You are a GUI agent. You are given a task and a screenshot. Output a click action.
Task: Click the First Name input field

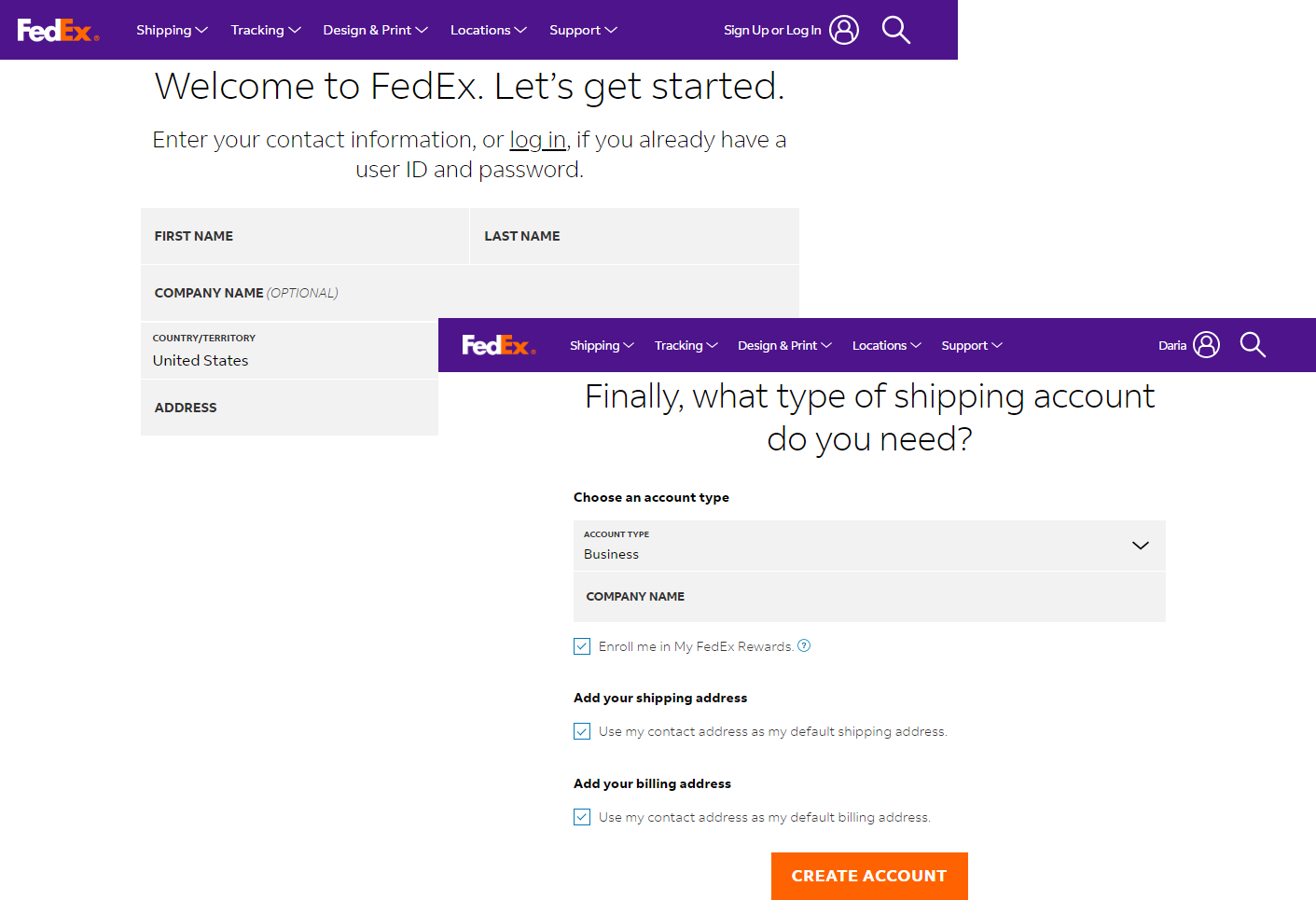pyautogui.click(x=304, y=236)
